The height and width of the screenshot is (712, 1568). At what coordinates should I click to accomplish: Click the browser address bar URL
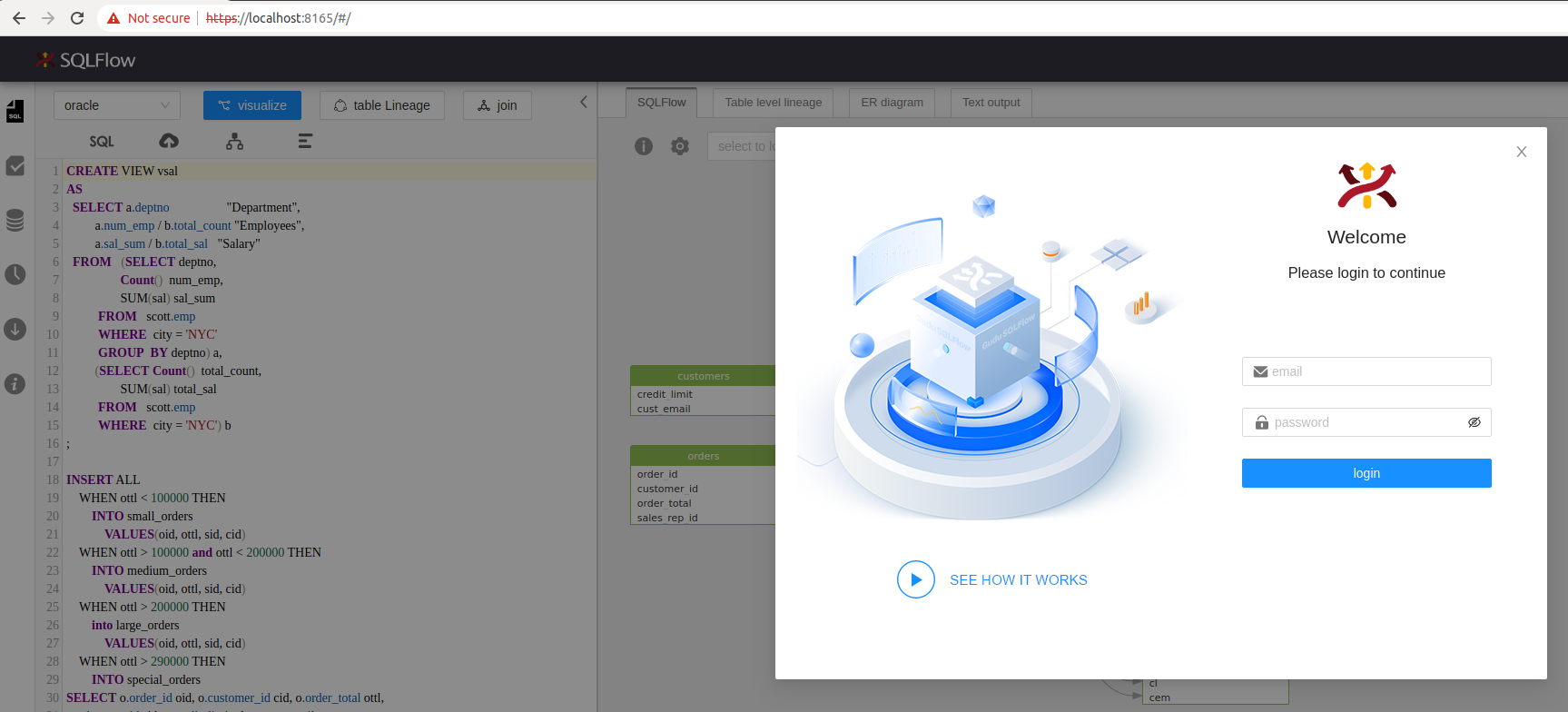pyautogui.click(x=278, y=18)
